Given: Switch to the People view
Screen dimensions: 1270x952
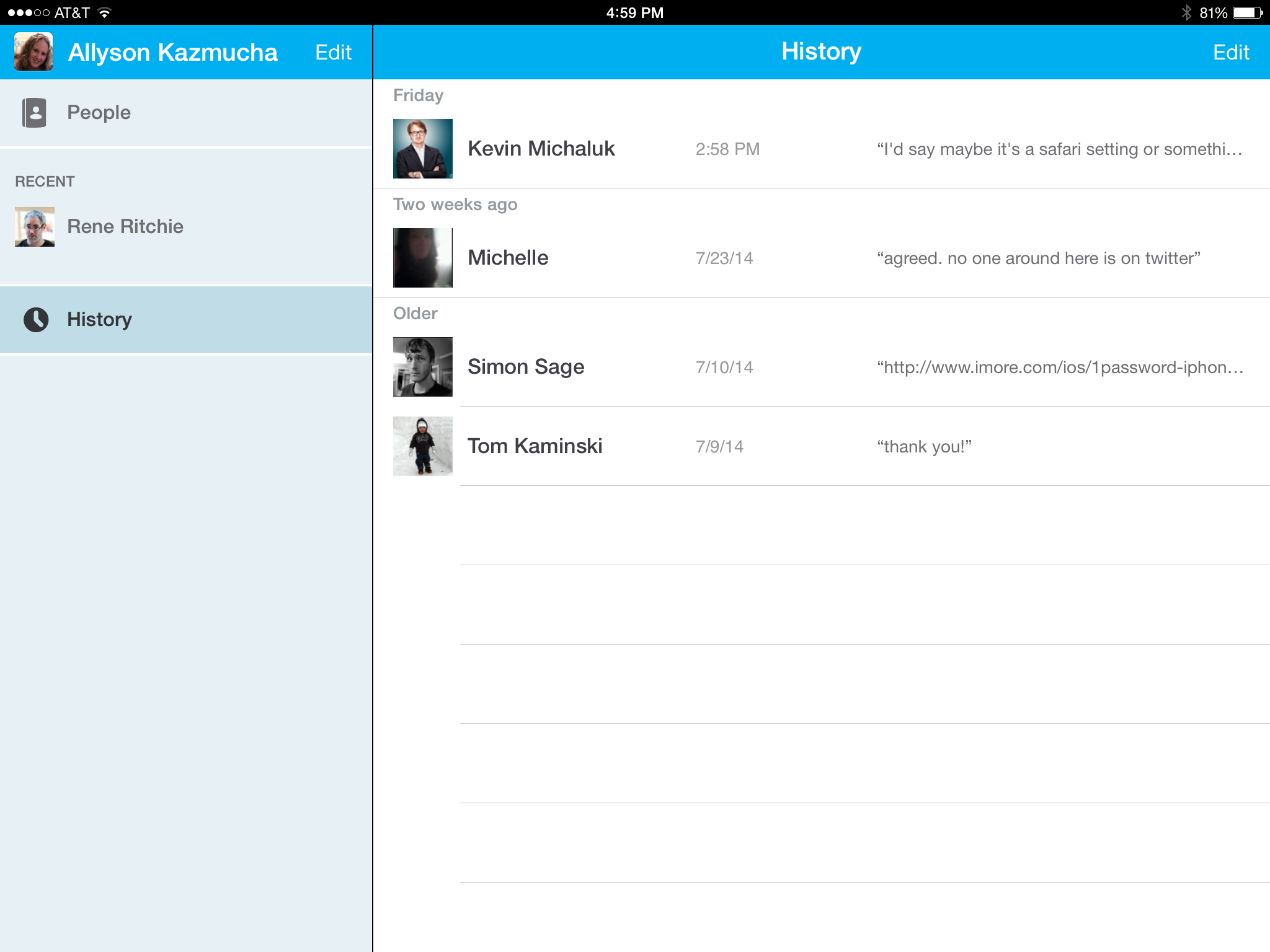Looking at the screenshot, I should pyautogui.click(x=99, y=112).
